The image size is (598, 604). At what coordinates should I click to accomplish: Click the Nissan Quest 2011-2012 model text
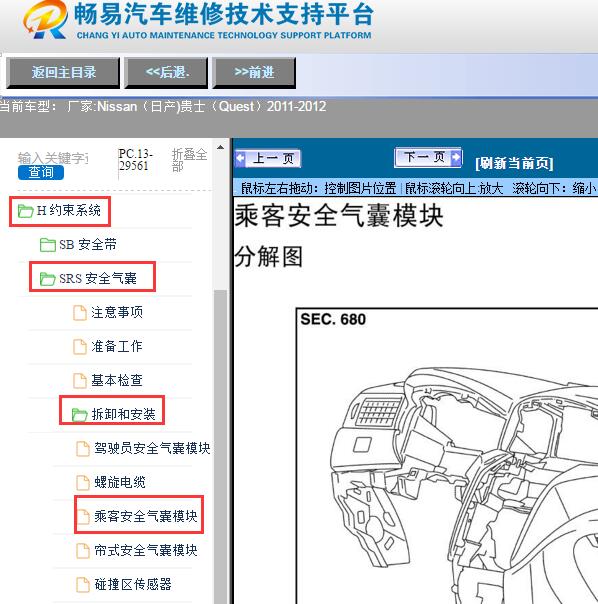(197, 106)
